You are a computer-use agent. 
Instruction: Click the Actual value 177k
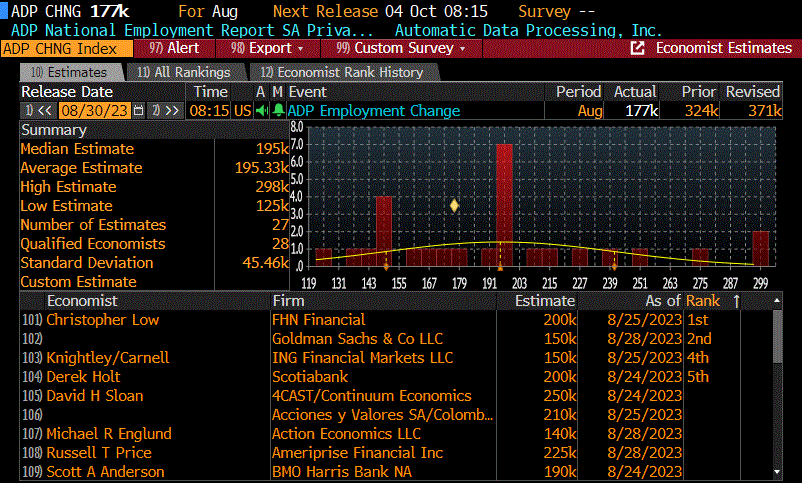point(641,111)
